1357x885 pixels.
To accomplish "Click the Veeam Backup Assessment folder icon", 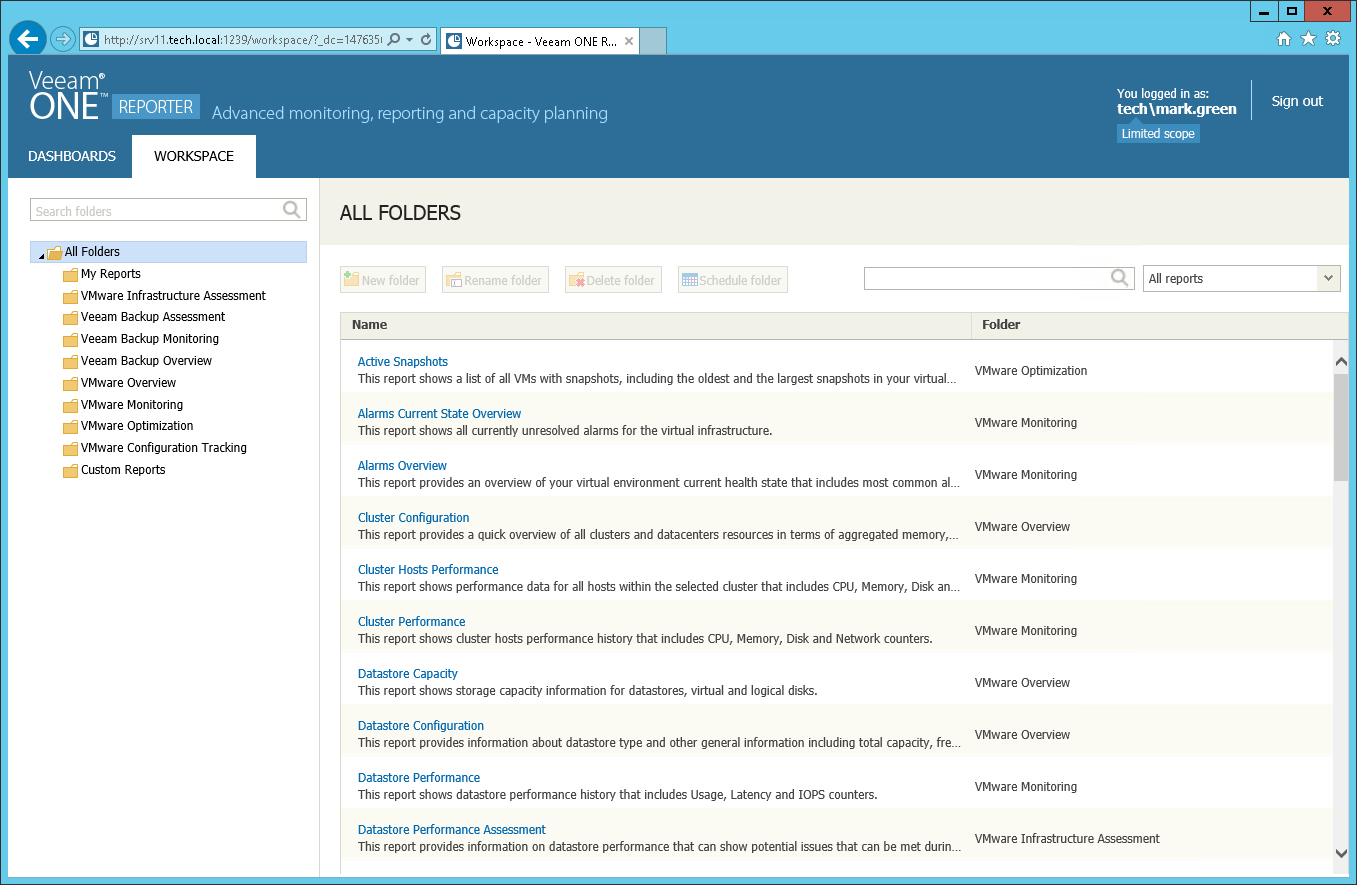I will pyautogui.click(x=70, y=318).
